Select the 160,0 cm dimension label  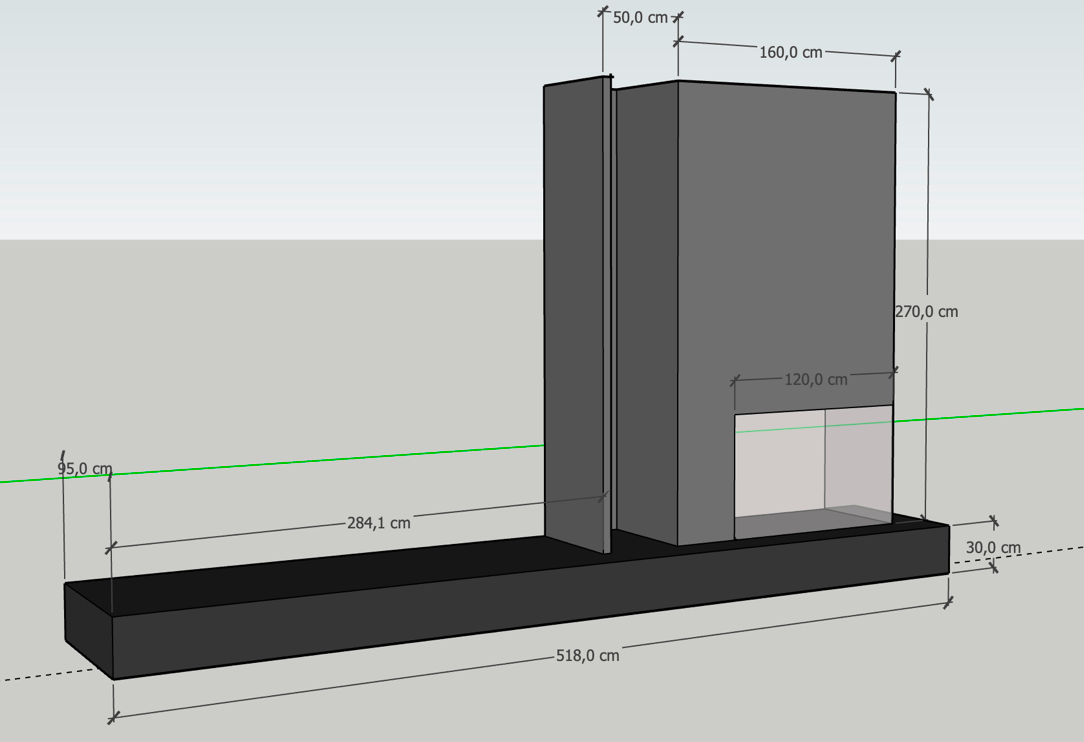coord(790,53)
